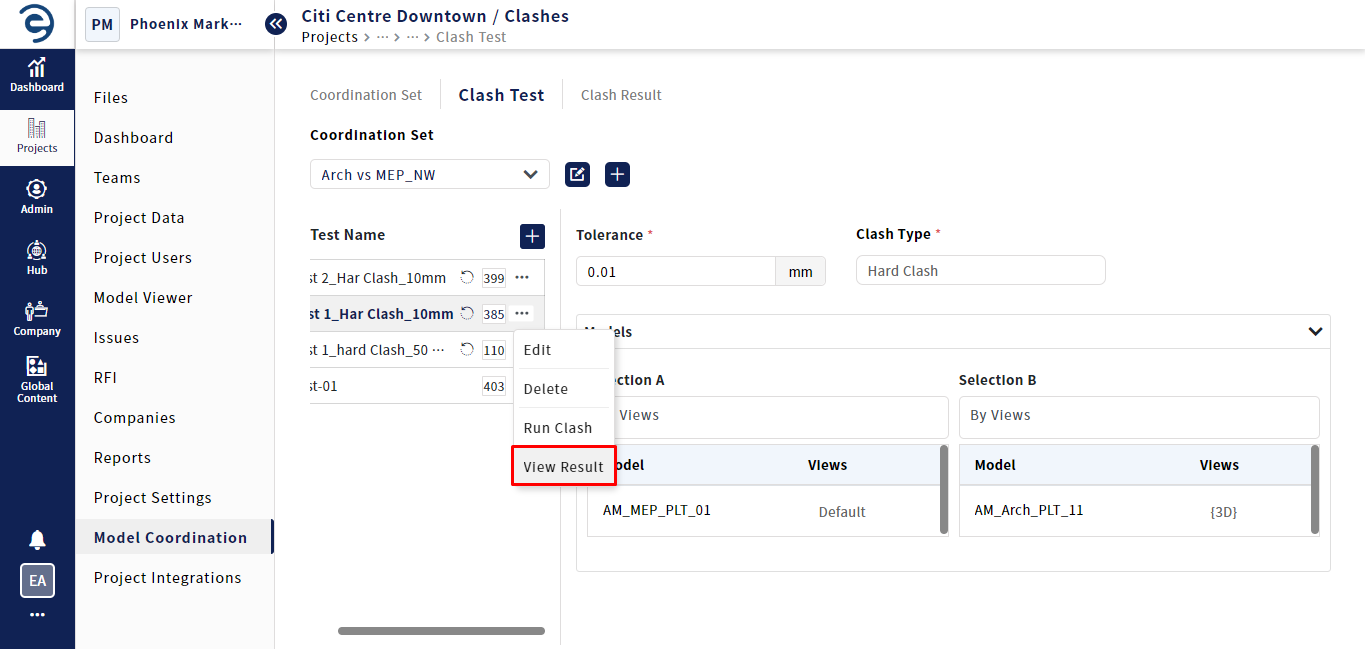Open Global Content
The width and height of the screenshot is (1365, 649).
click(37, 380)
